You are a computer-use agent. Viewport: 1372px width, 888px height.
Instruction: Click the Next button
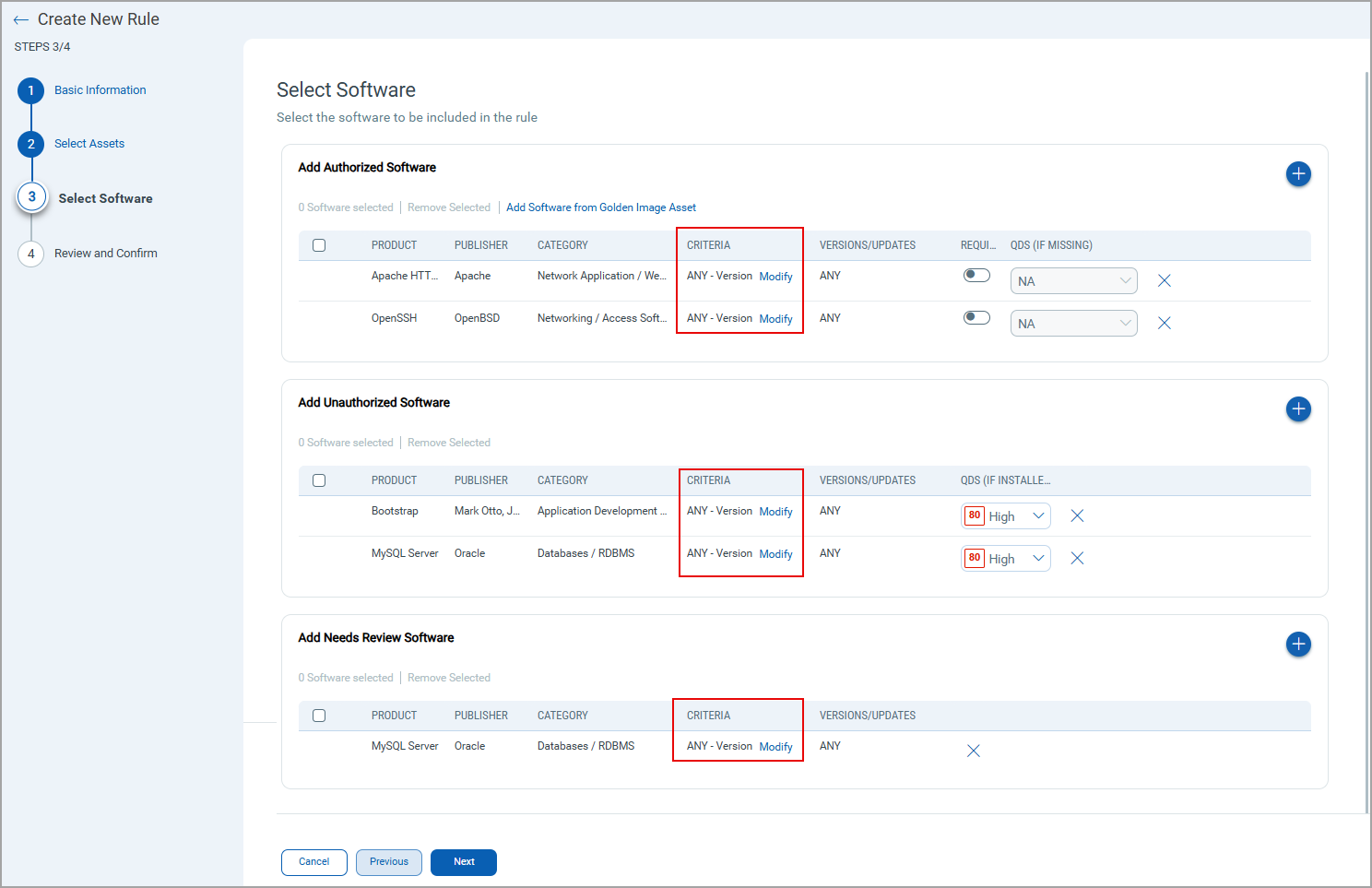pos(463,861)
